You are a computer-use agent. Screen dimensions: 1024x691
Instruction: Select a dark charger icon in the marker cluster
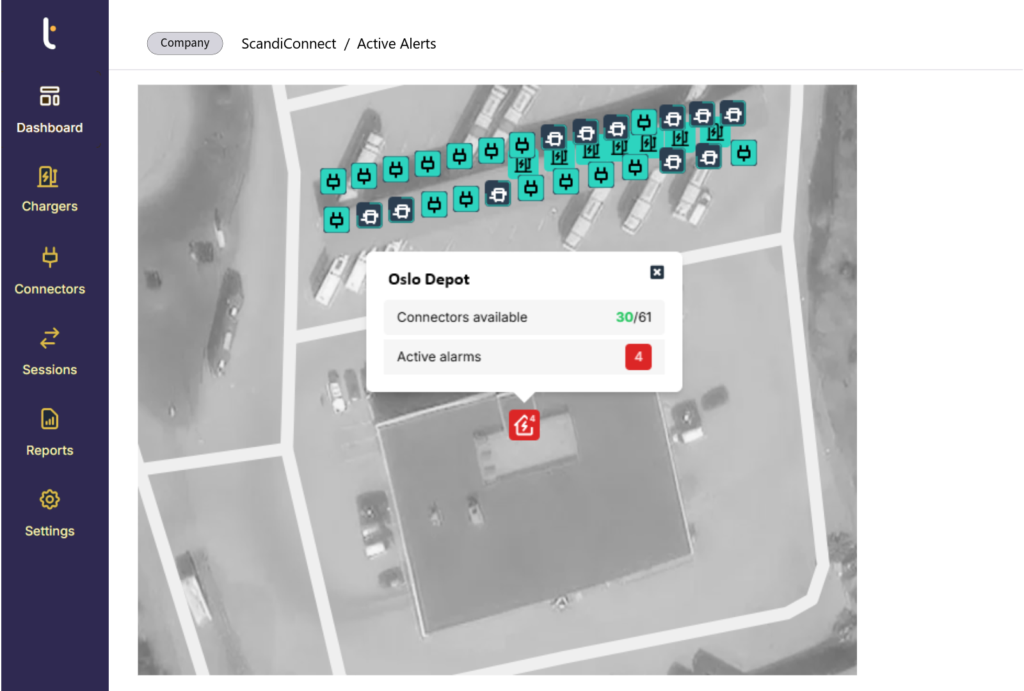370,214
